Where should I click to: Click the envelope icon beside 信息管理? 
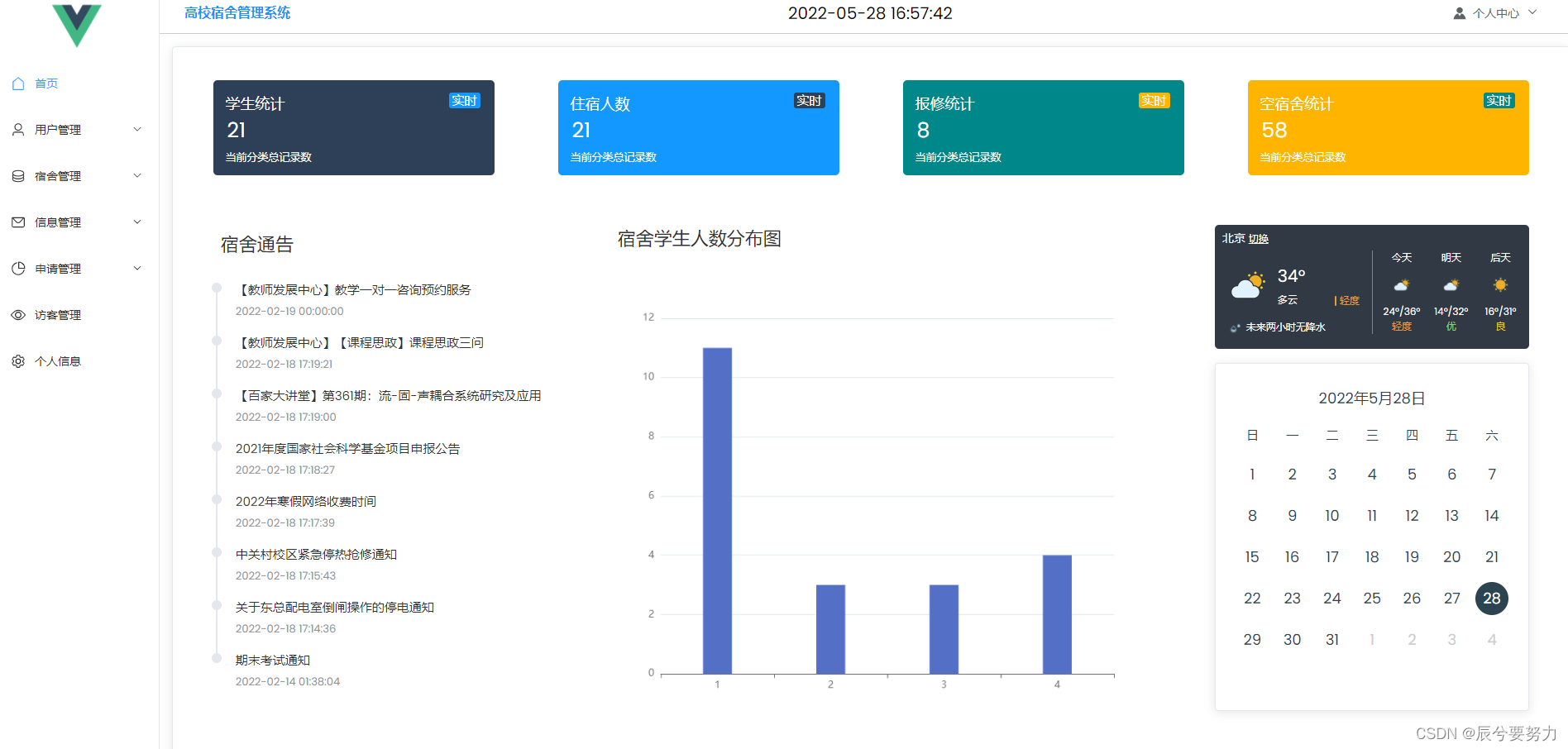point(18,222)
